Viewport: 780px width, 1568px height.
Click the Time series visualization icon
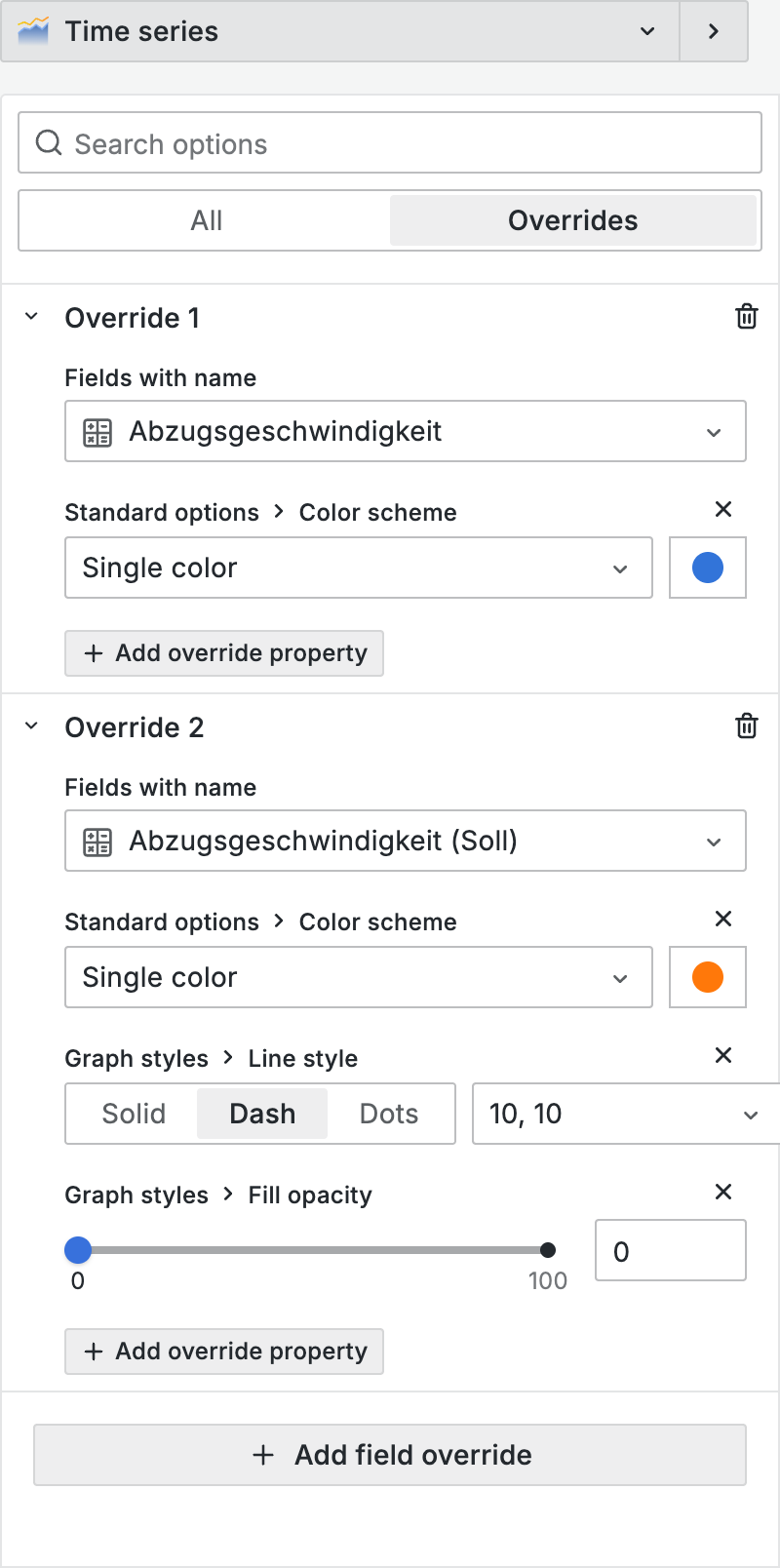pos(33,31)
